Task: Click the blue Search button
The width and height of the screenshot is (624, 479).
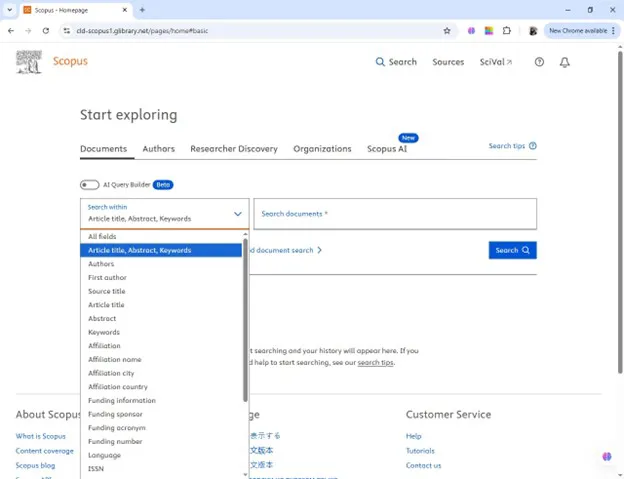Action: tap(513, 250)
